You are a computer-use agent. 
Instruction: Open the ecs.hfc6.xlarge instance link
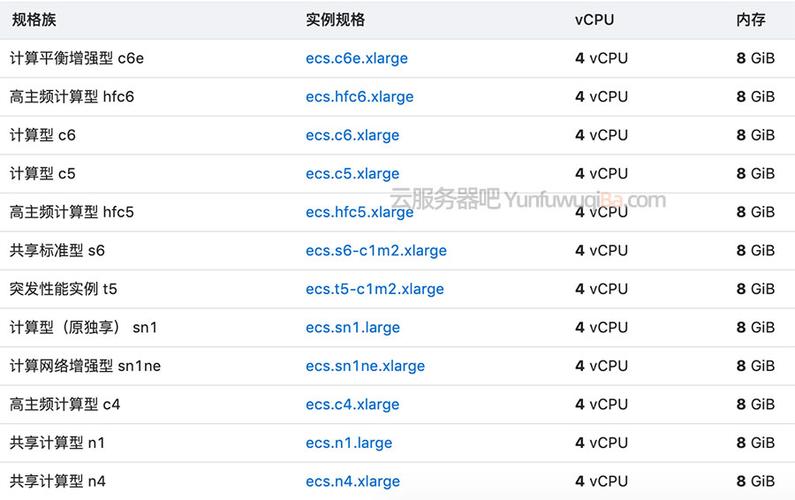(x=359, y=97)
